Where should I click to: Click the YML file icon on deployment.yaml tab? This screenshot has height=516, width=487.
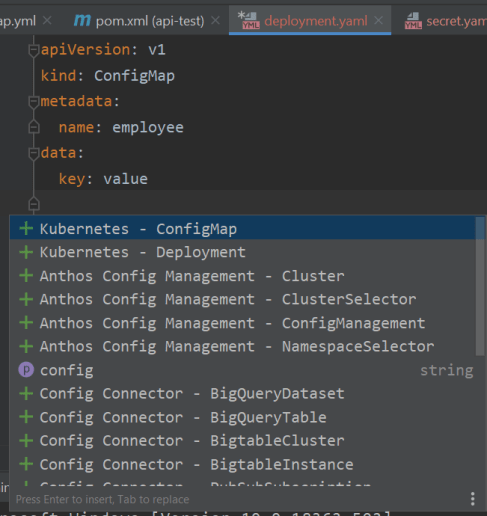click(x=250, y=21)
